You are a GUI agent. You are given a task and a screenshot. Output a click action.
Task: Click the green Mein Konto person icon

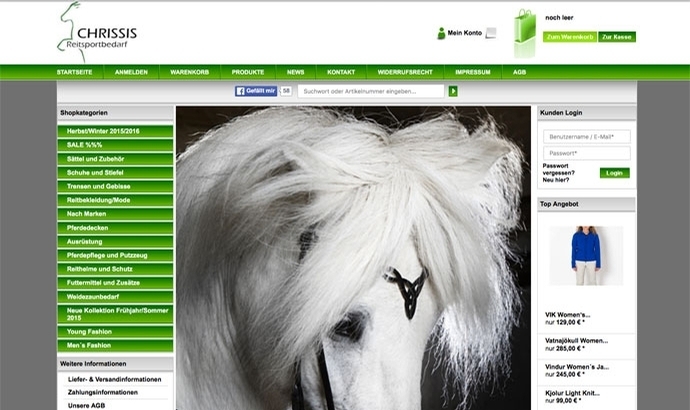click(441, 33)
